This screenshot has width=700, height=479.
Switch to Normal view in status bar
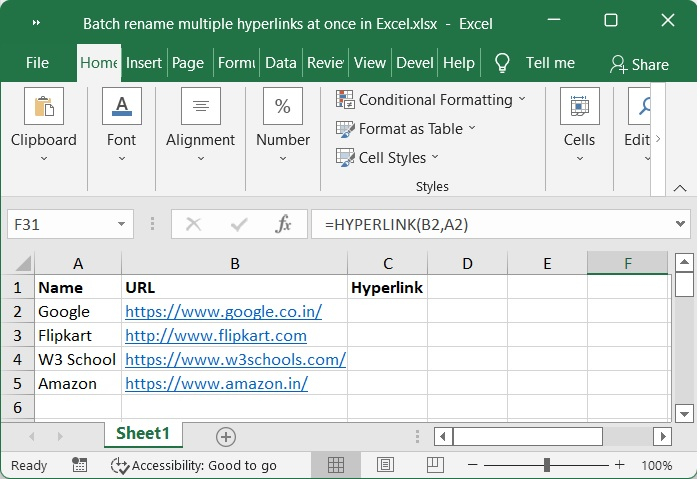point(337,465)
